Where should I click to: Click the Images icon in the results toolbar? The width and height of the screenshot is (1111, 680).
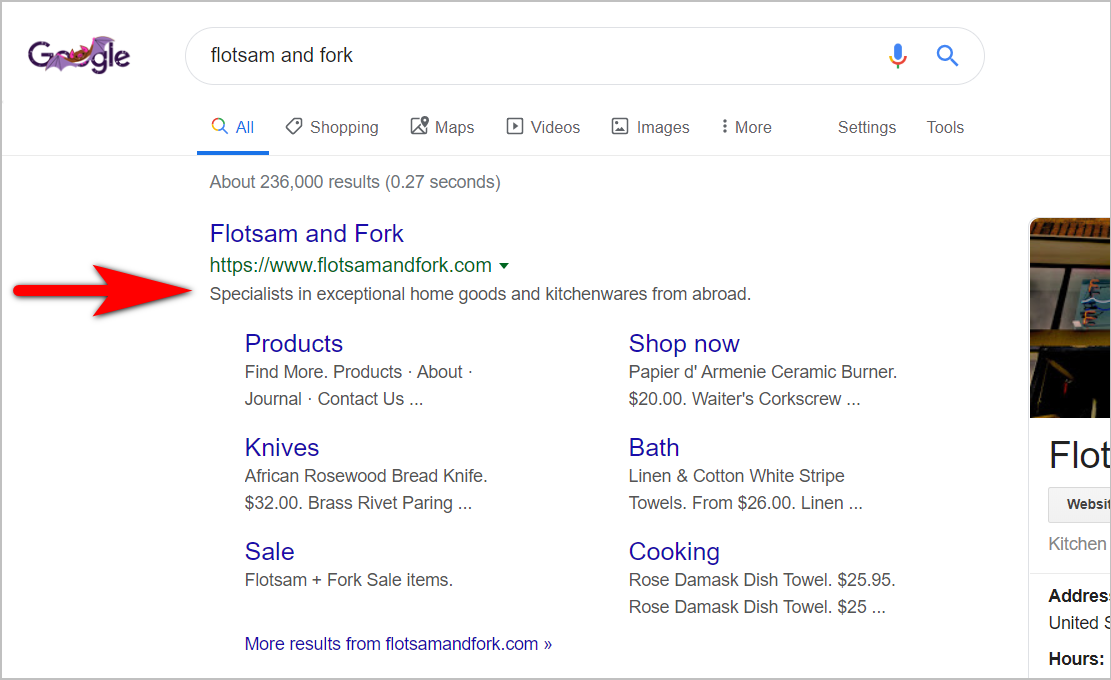point(623,126)
